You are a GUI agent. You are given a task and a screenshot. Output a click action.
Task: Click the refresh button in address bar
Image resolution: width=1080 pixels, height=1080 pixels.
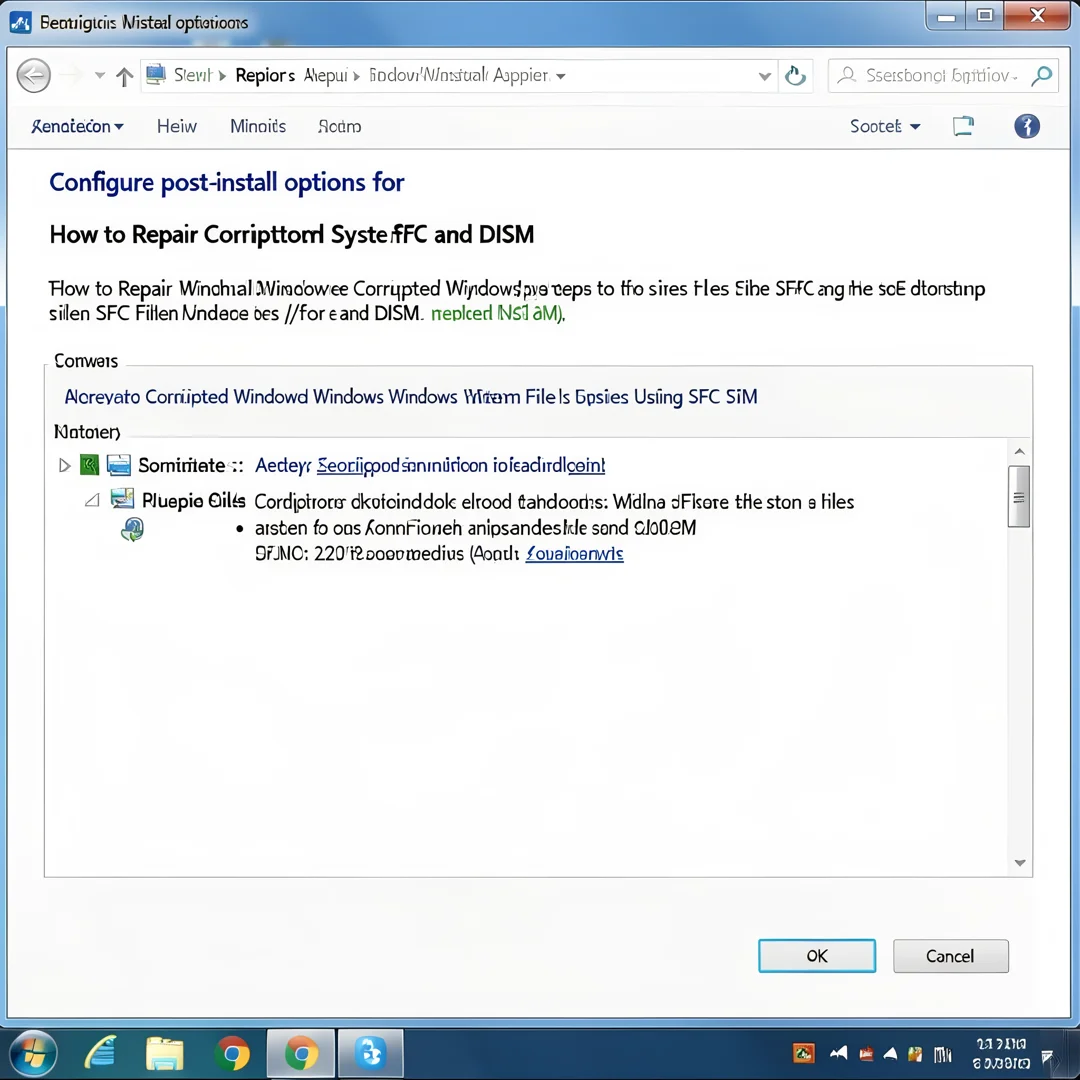pos(795,75)
